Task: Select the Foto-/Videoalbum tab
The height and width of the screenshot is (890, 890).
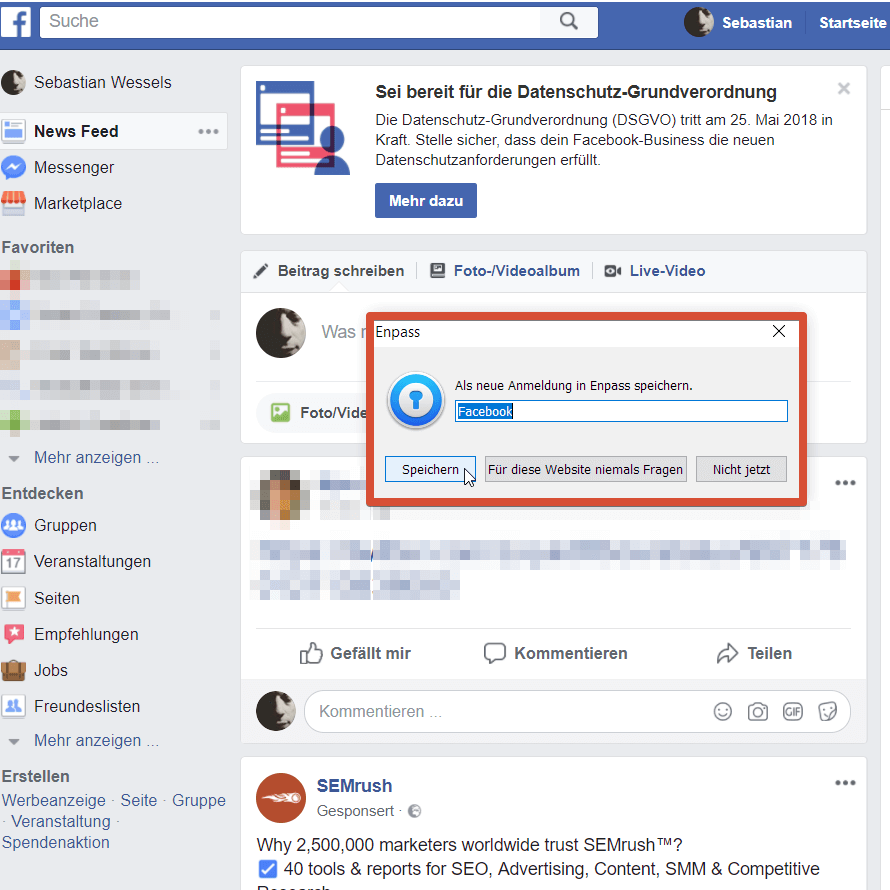Action: click(x=505, y=271)
